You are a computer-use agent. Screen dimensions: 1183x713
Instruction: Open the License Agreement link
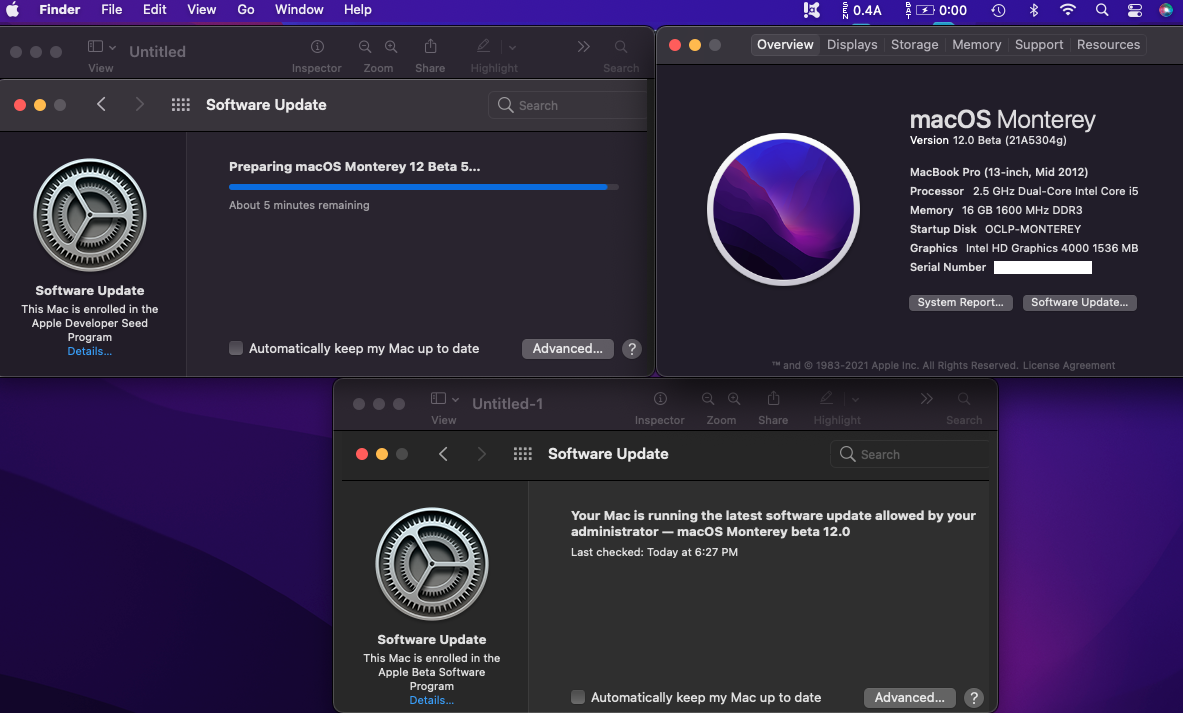point(1068,365)
